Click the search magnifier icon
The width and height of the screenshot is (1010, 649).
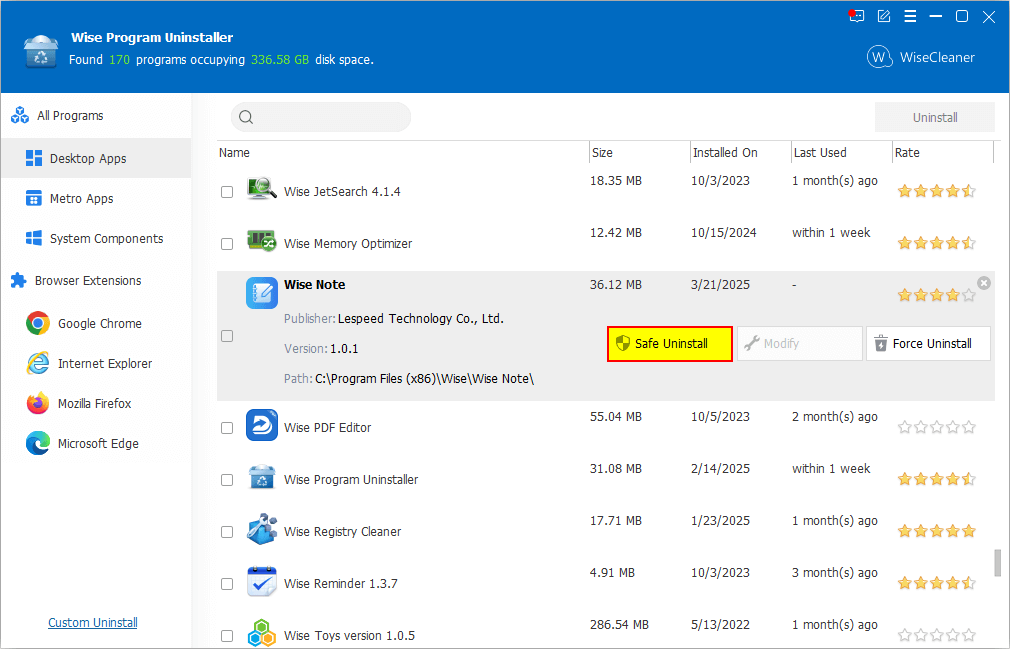tap(245, 117)
